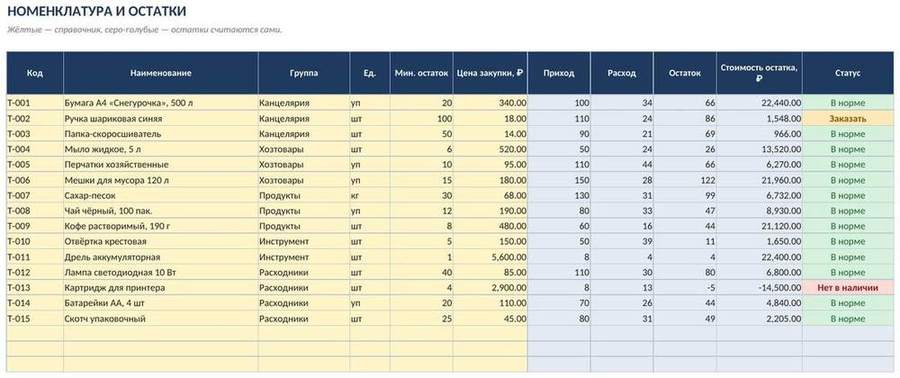Select the Цена закупки column header
900x378 pixels.
(x=490, y=73)
